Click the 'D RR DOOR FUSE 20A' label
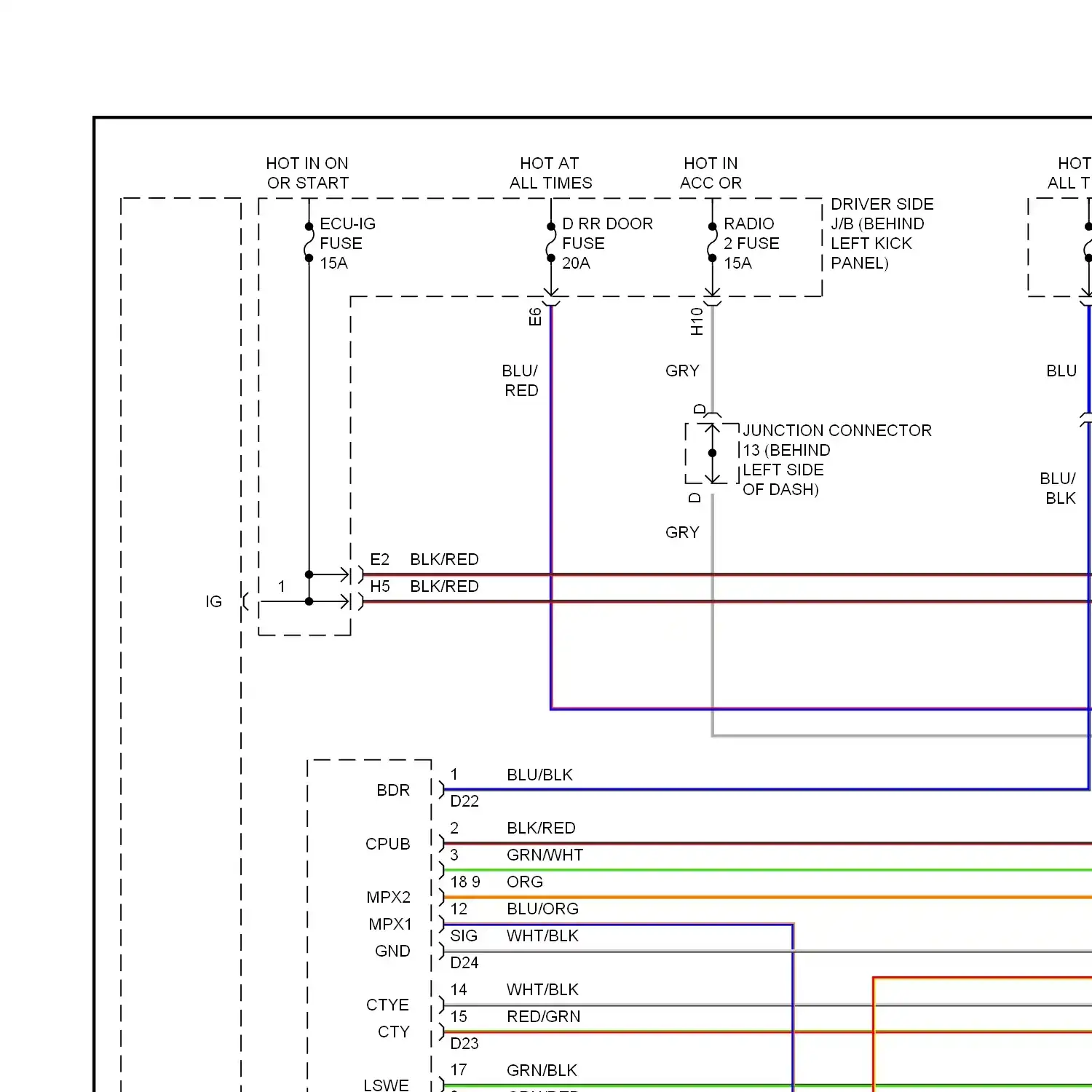The width and height of the screenshot is (1092, 1092). (x=607, y=243)
